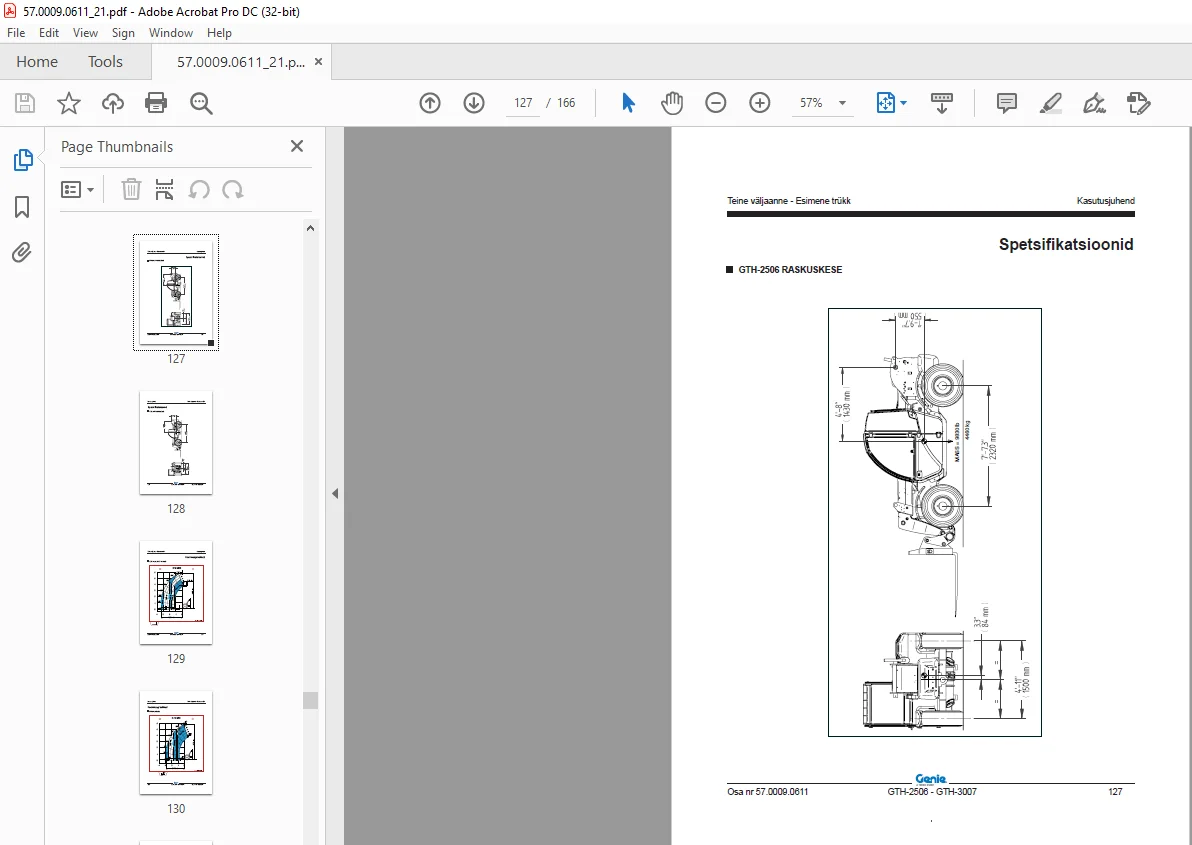This screenshot has width=1192, height=845.
Task: Open the Attachments paperclip icon
Action: 22,252
